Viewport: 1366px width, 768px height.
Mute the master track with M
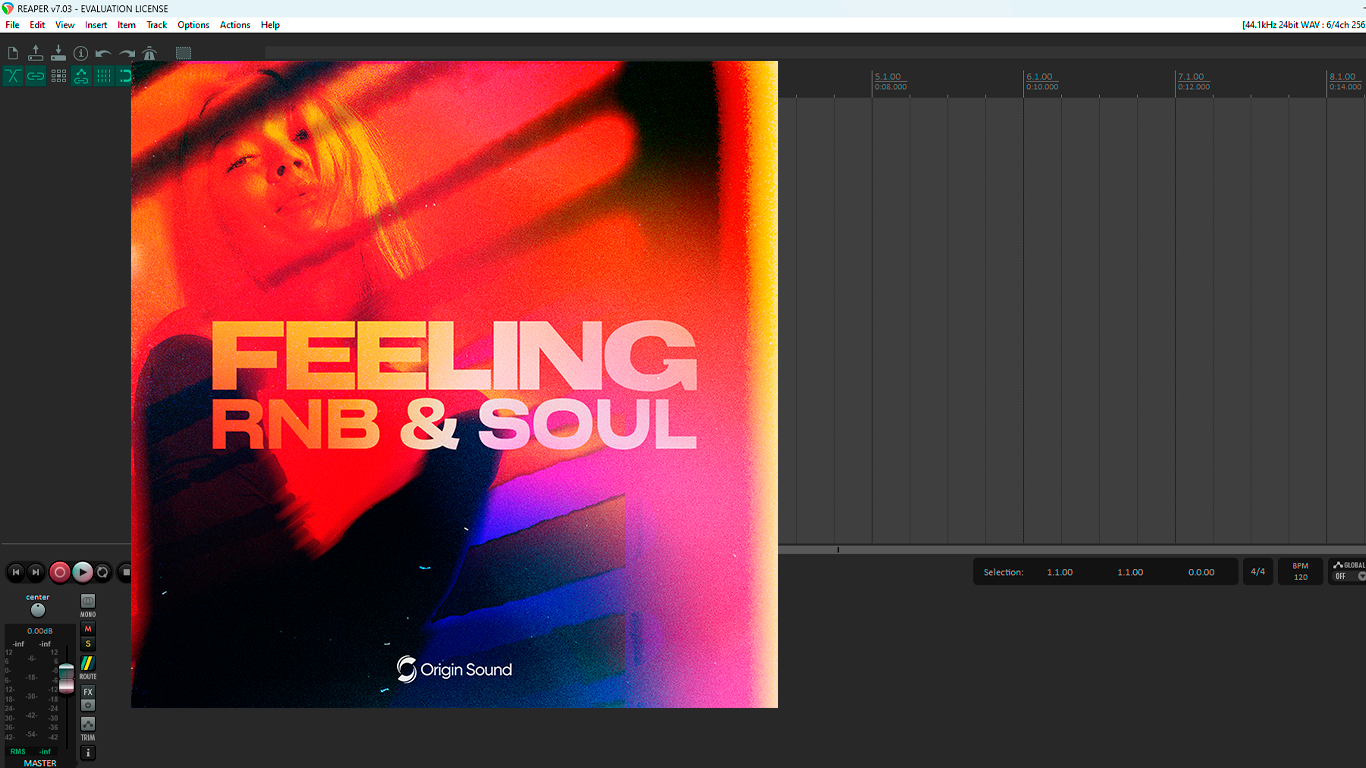point(88,629)
